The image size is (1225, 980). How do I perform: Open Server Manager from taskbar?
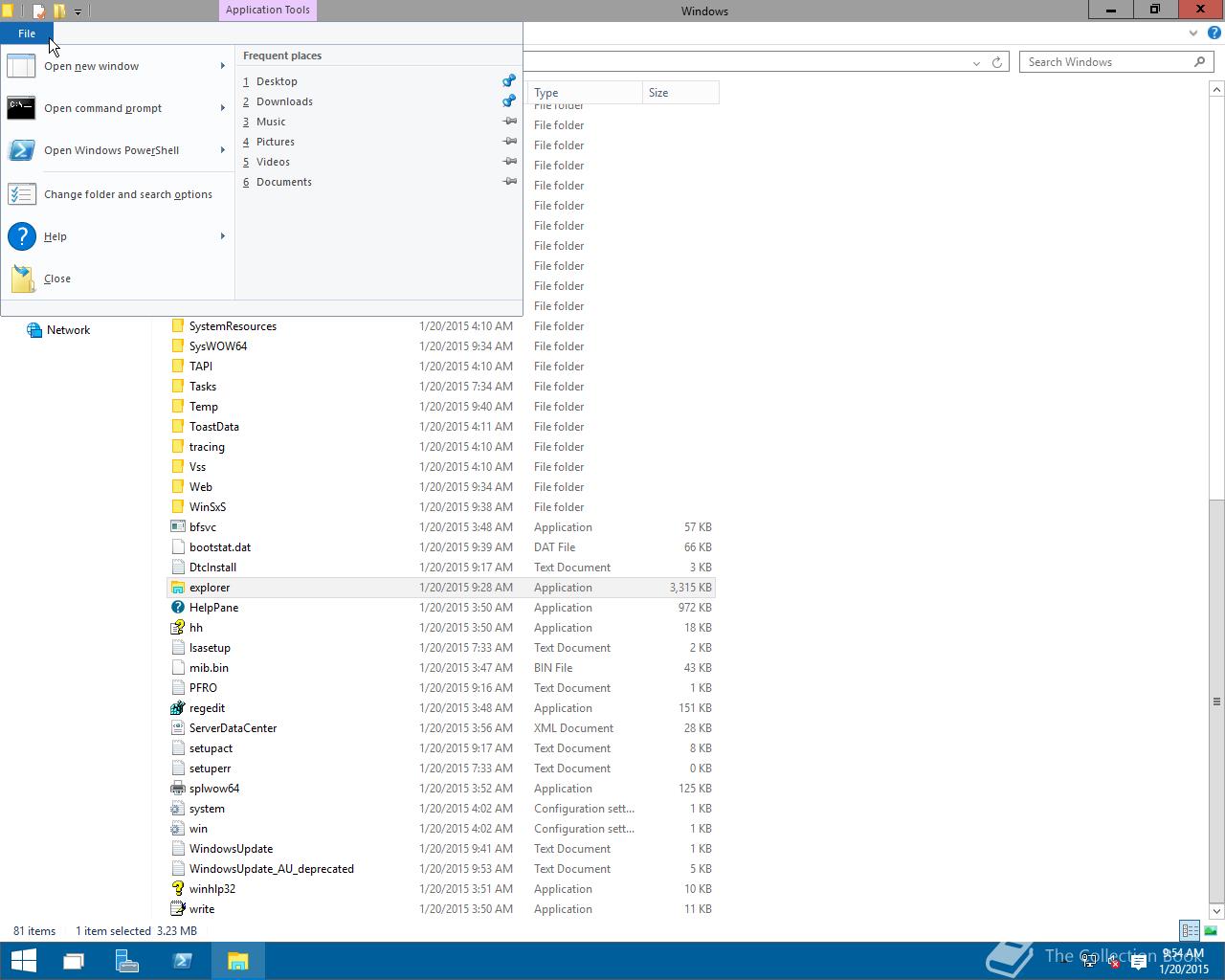pyautogui.click(x=127, y=961)
